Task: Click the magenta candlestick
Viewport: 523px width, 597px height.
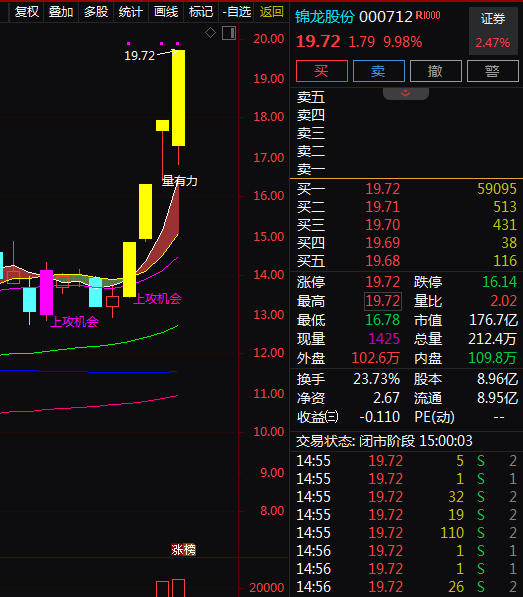Action: (46, 292)
